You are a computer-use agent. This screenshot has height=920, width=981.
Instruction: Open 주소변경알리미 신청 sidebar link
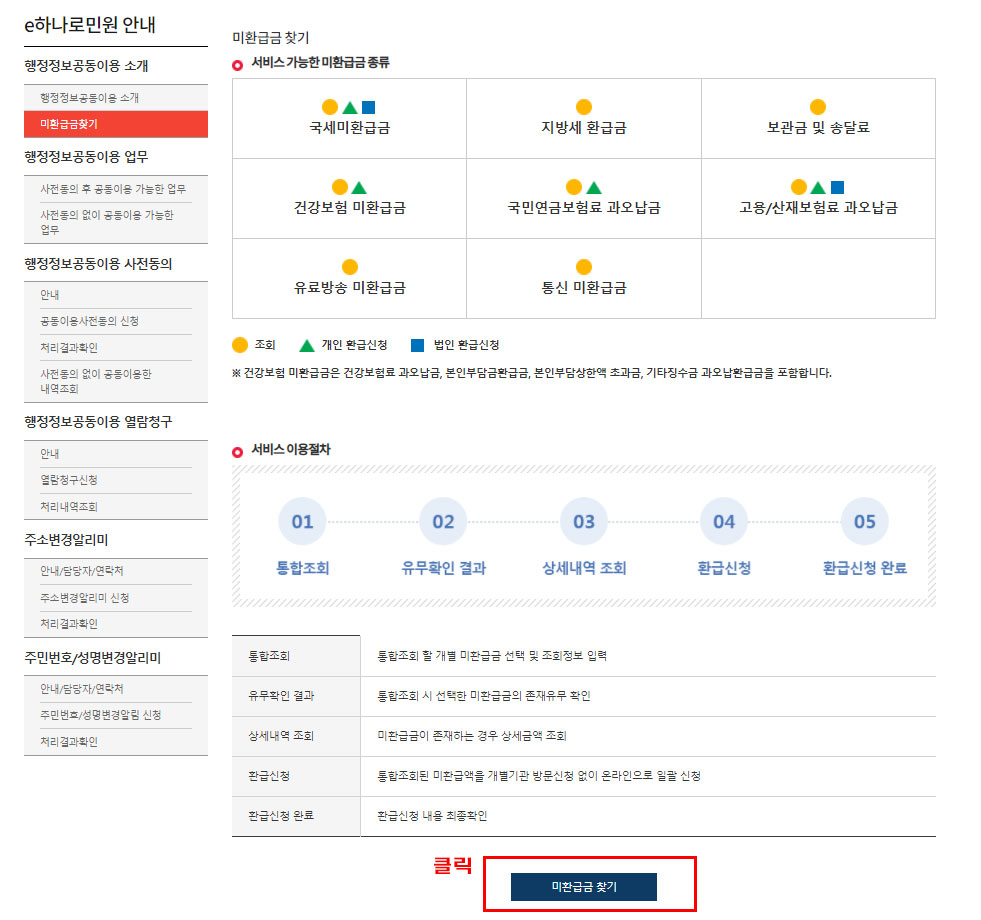tap(84, 598)
